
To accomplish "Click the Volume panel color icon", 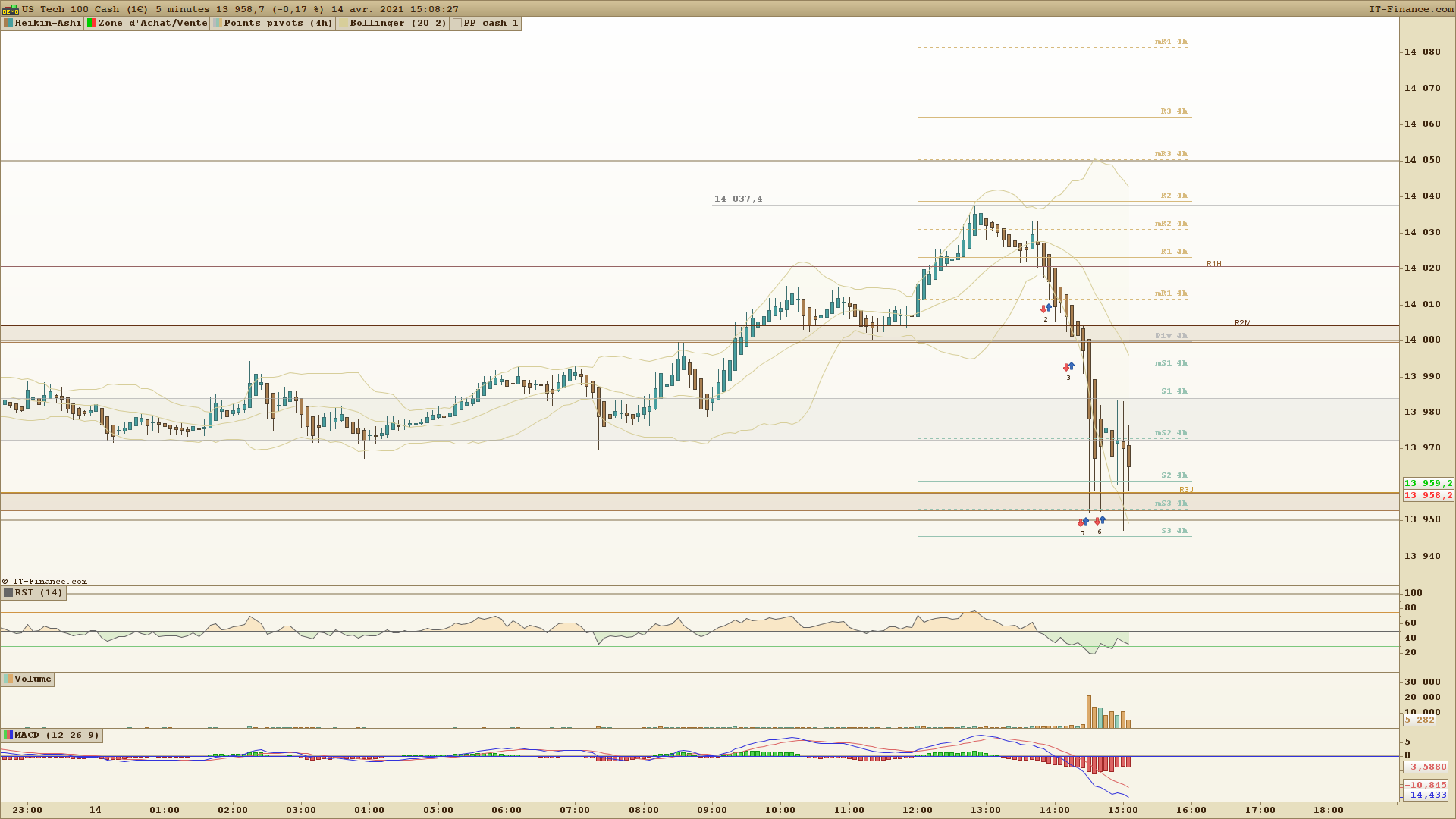I will pos(8,679).
